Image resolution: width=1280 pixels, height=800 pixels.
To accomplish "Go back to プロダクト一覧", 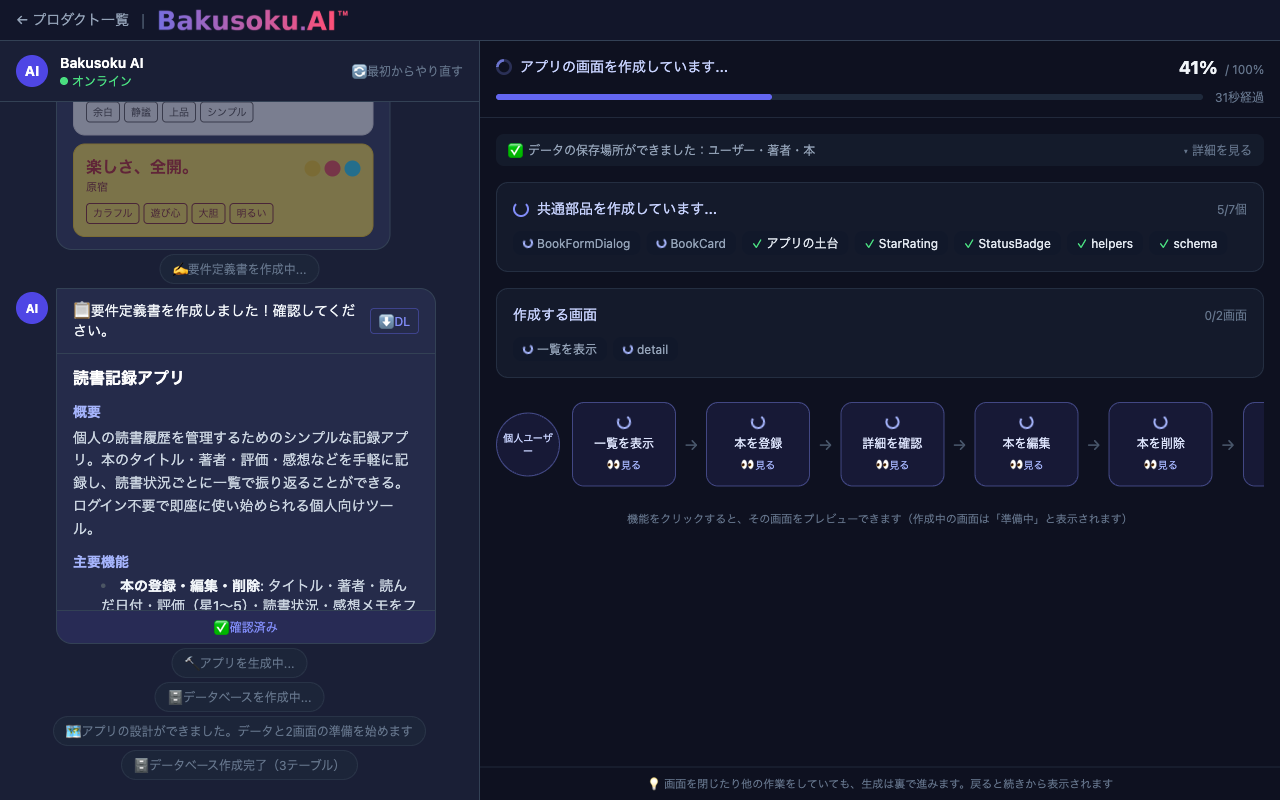I will [x=72, y=20].
